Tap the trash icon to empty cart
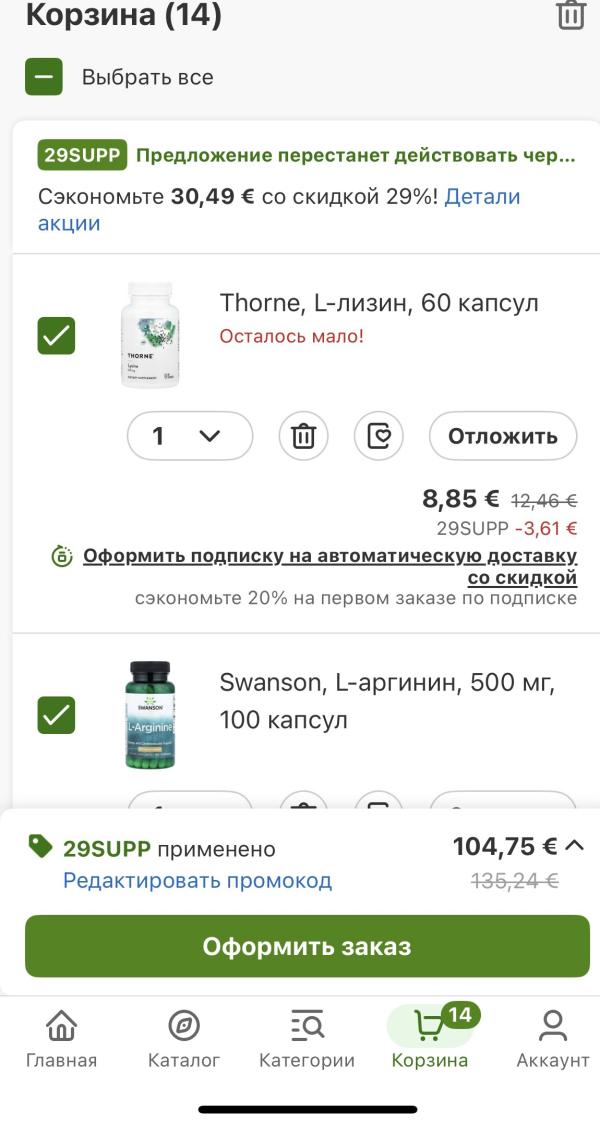This screenshot has height=1126, width=600. 570,15
